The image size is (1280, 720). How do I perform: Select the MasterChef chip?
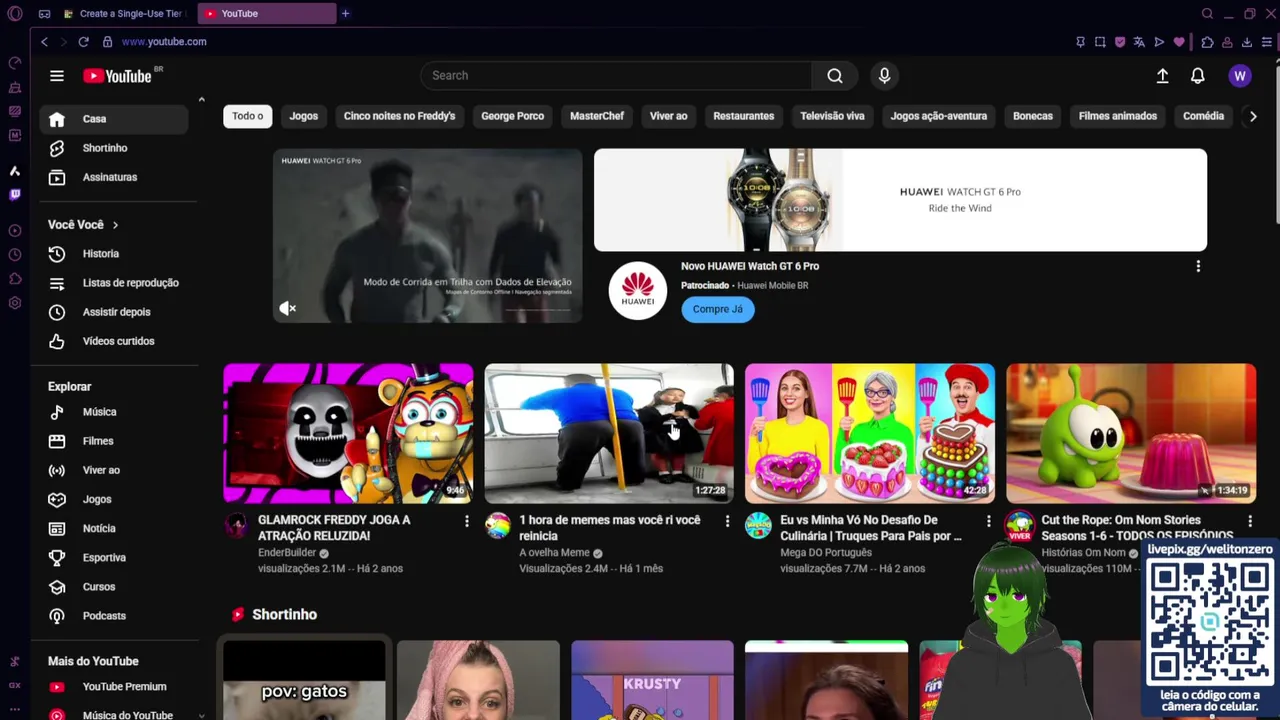(x=597, y=116)
